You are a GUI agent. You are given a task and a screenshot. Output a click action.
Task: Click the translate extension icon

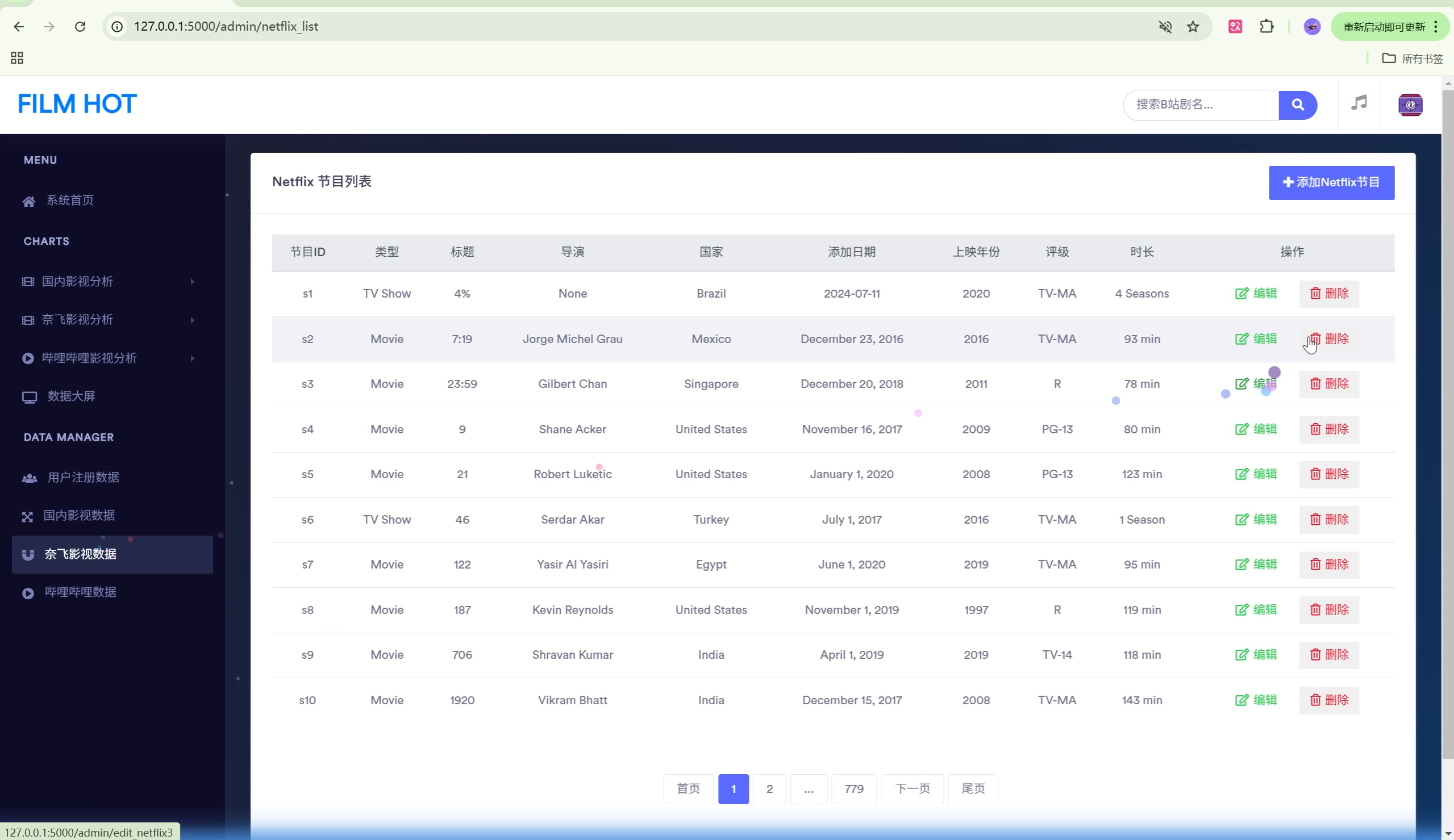[x=1235, y=27]
